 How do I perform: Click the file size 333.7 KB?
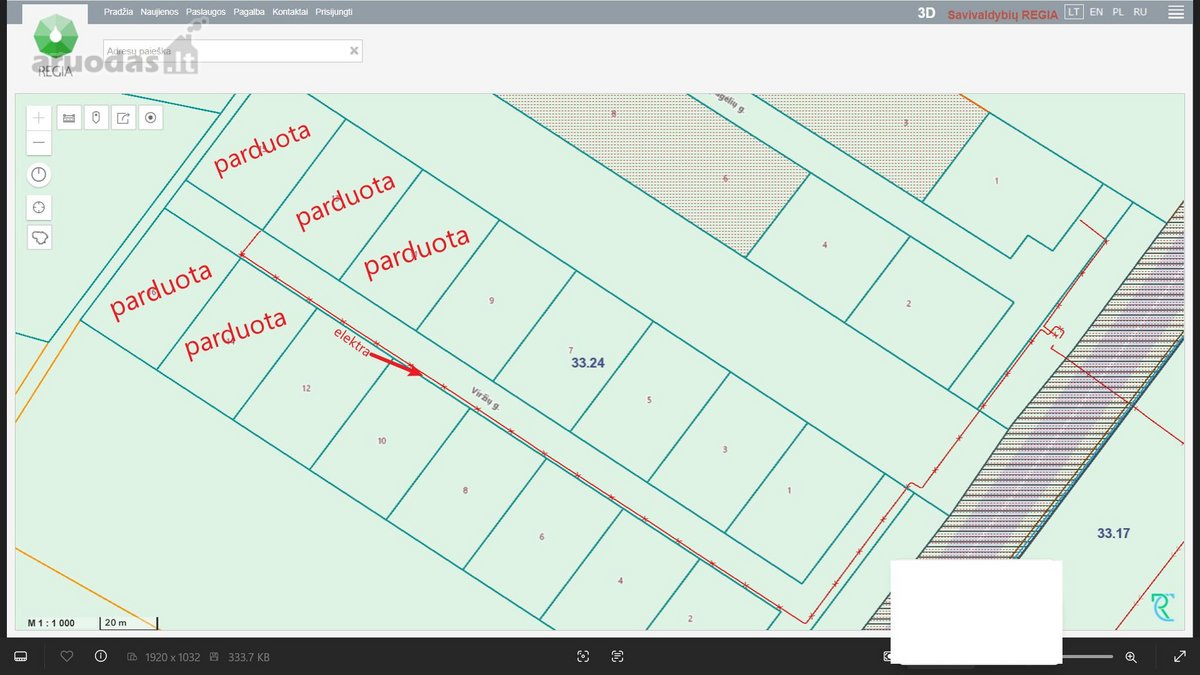coord(248,657)
